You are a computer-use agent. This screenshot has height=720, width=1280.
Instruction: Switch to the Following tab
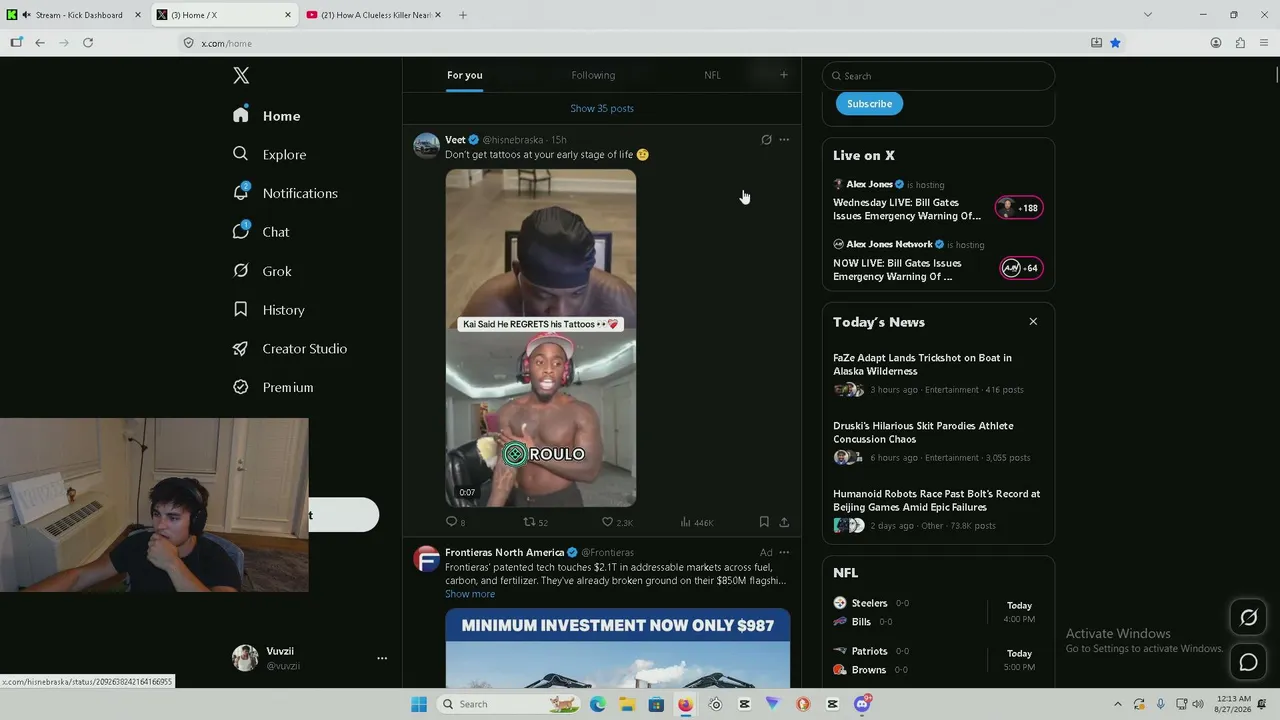(593, 75)
